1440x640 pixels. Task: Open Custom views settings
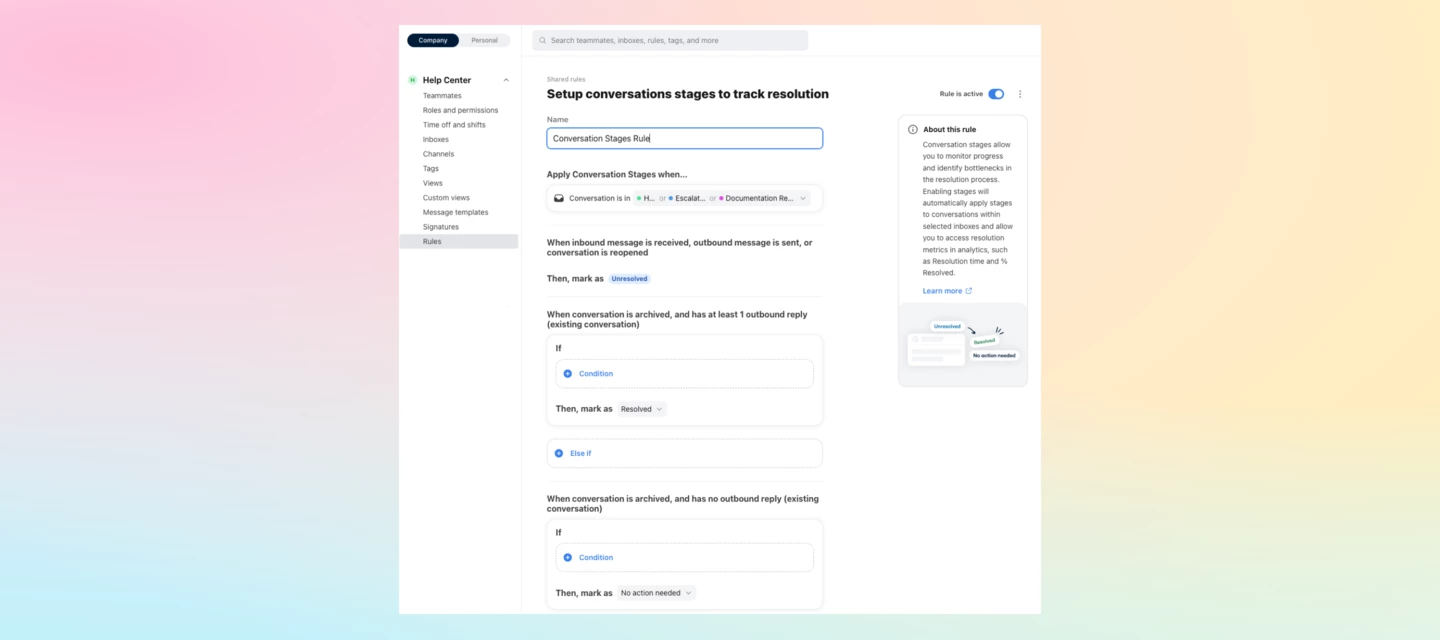click(x=446, y=198)
